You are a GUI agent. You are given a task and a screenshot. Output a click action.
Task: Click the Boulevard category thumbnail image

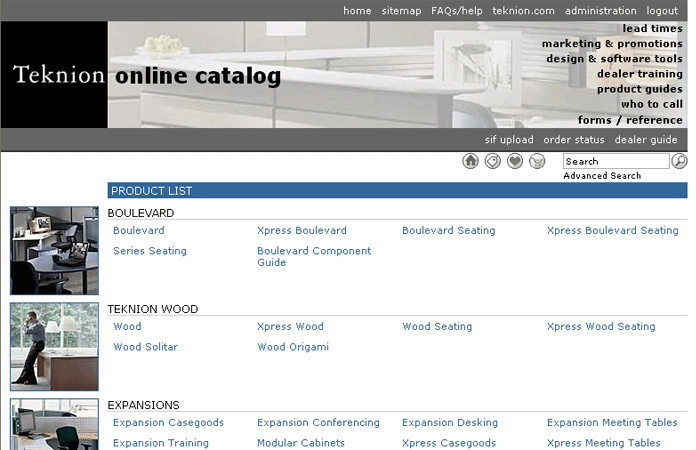(54, 250)
